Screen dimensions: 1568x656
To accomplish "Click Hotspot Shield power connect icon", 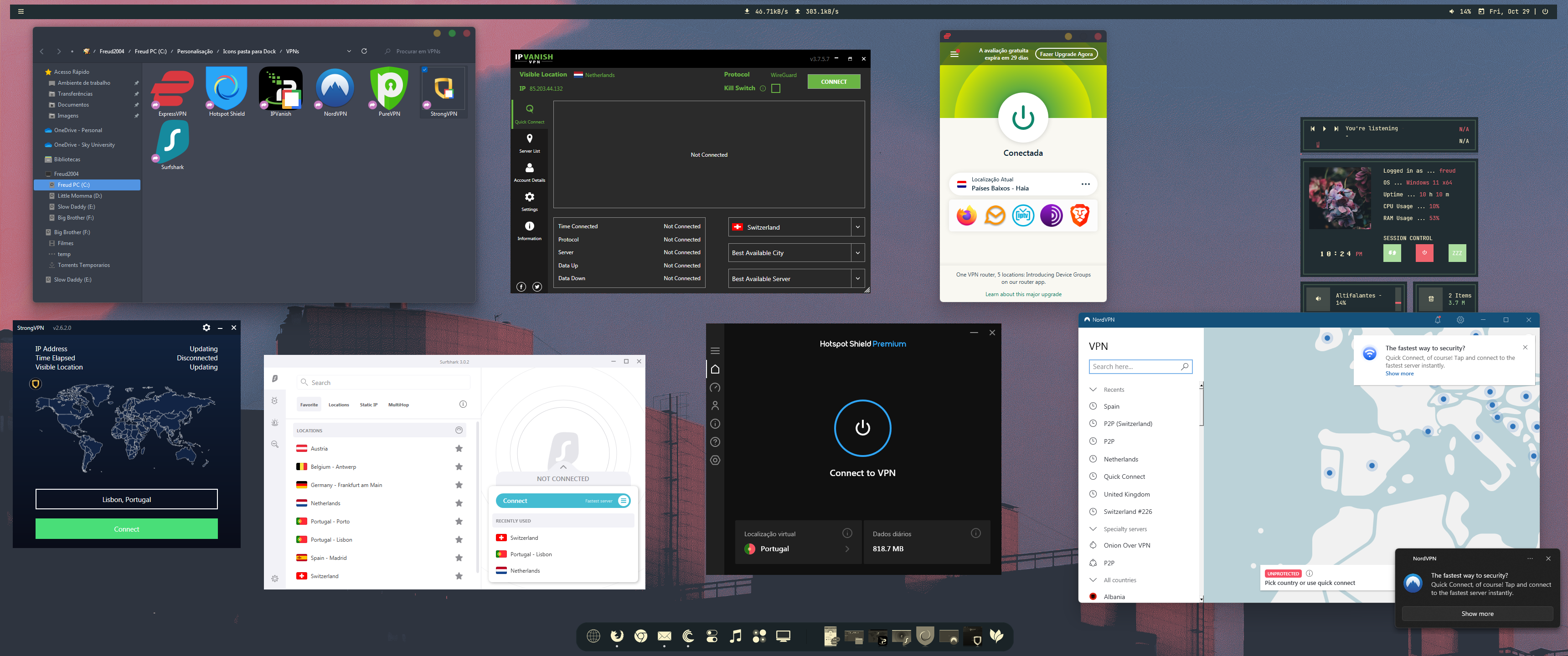I will pyautogui.click(x=862, y=428).
